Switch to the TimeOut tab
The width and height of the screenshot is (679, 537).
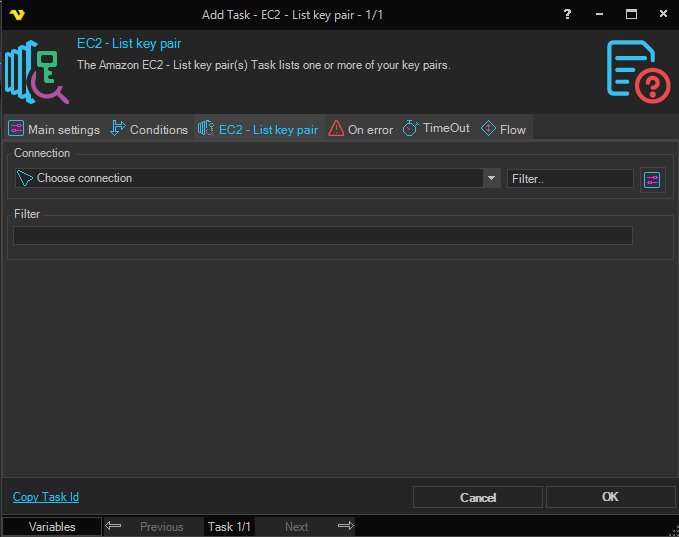(x=436, y=129)
